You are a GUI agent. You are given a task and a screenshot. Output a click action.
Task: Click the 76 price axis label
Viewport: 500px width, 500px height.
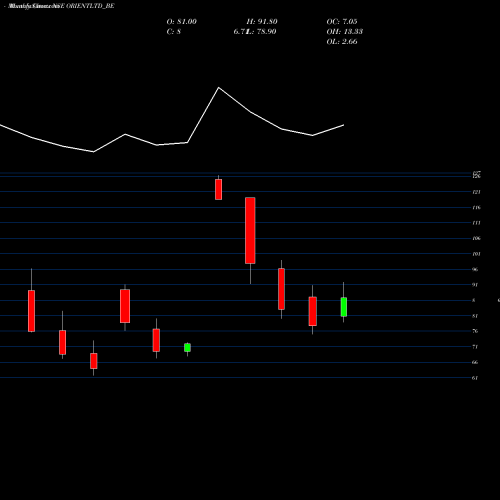coord(475,331)
